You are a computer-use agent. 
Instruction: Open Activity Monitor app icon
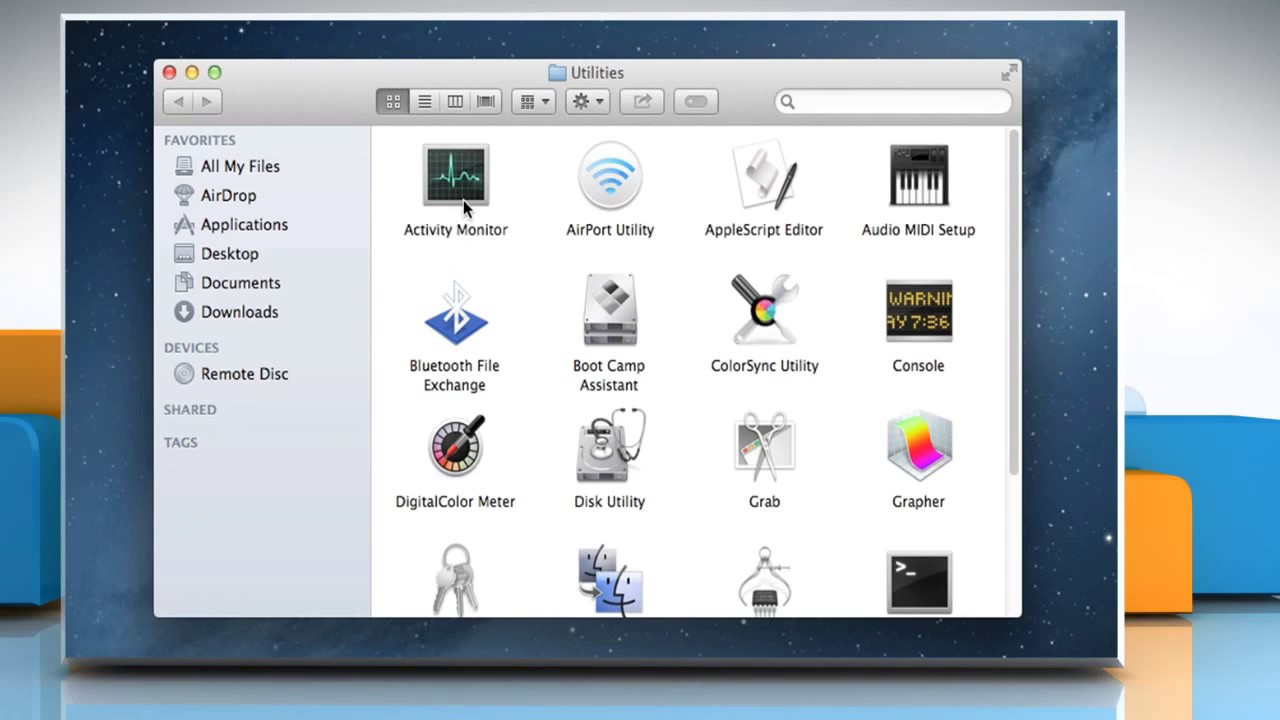point(456,177)
